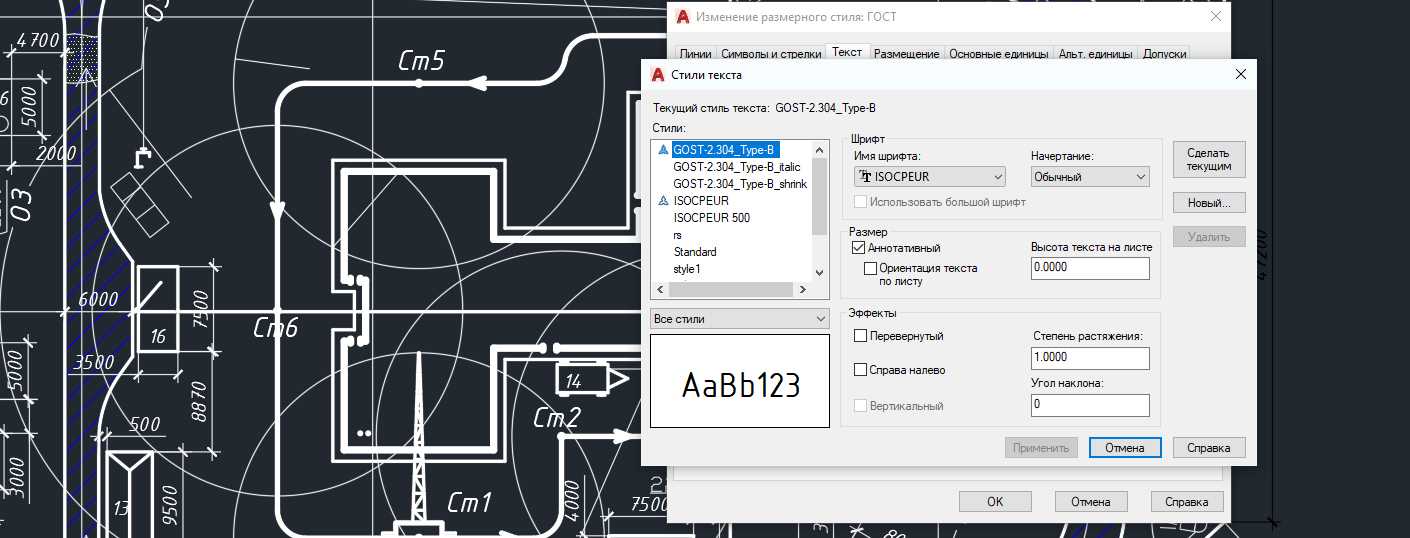Click Ст6 label in drawing
1410x538 pixels.
click(275, 327)
